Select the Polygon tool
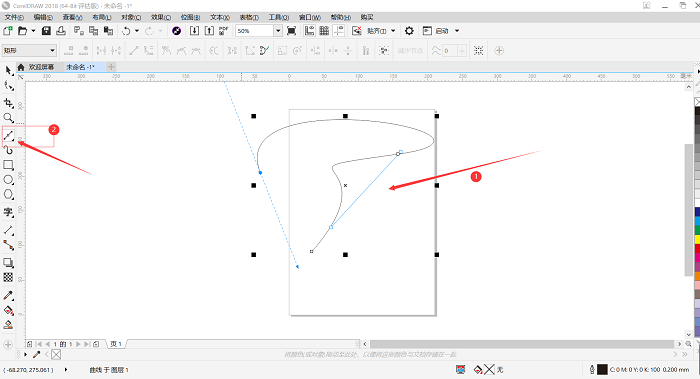Viewport: 700px width, 379px height. [8, 195]
